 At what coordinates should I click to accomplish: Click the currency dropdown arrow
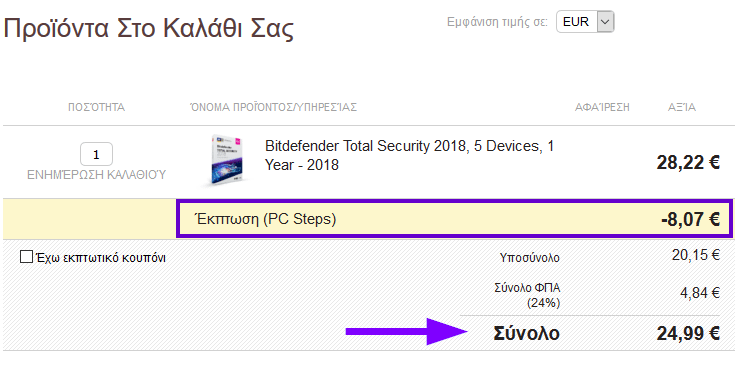(x=605, y=22)
